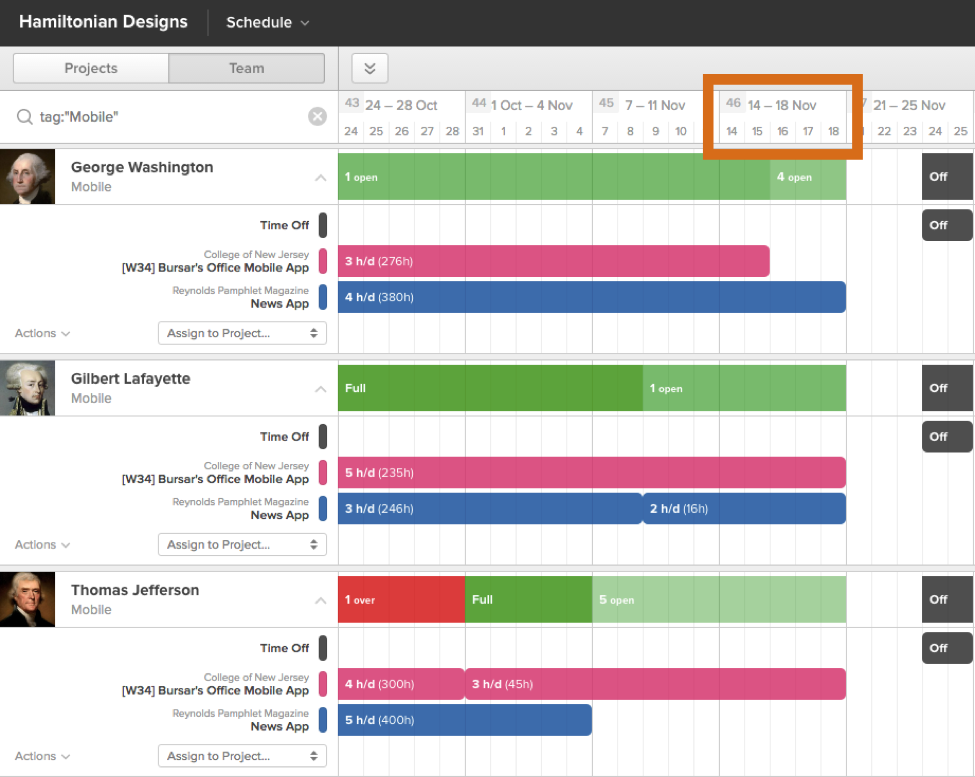Click George Washington's pink Bursar's Office color swatch
Image resolution: width=975 pixels, height=777 pixels.
click(323, 261)
